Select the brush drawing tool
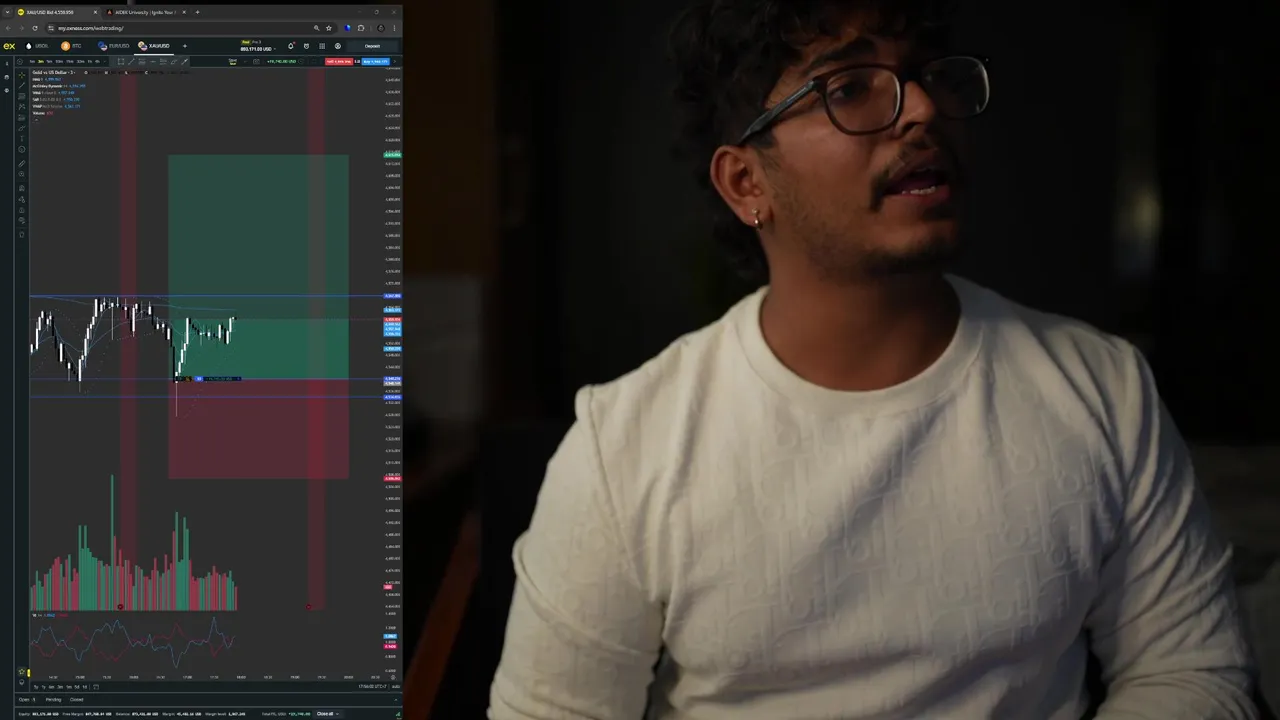Viewport: 1280px width, 720px height. [22, 128]
